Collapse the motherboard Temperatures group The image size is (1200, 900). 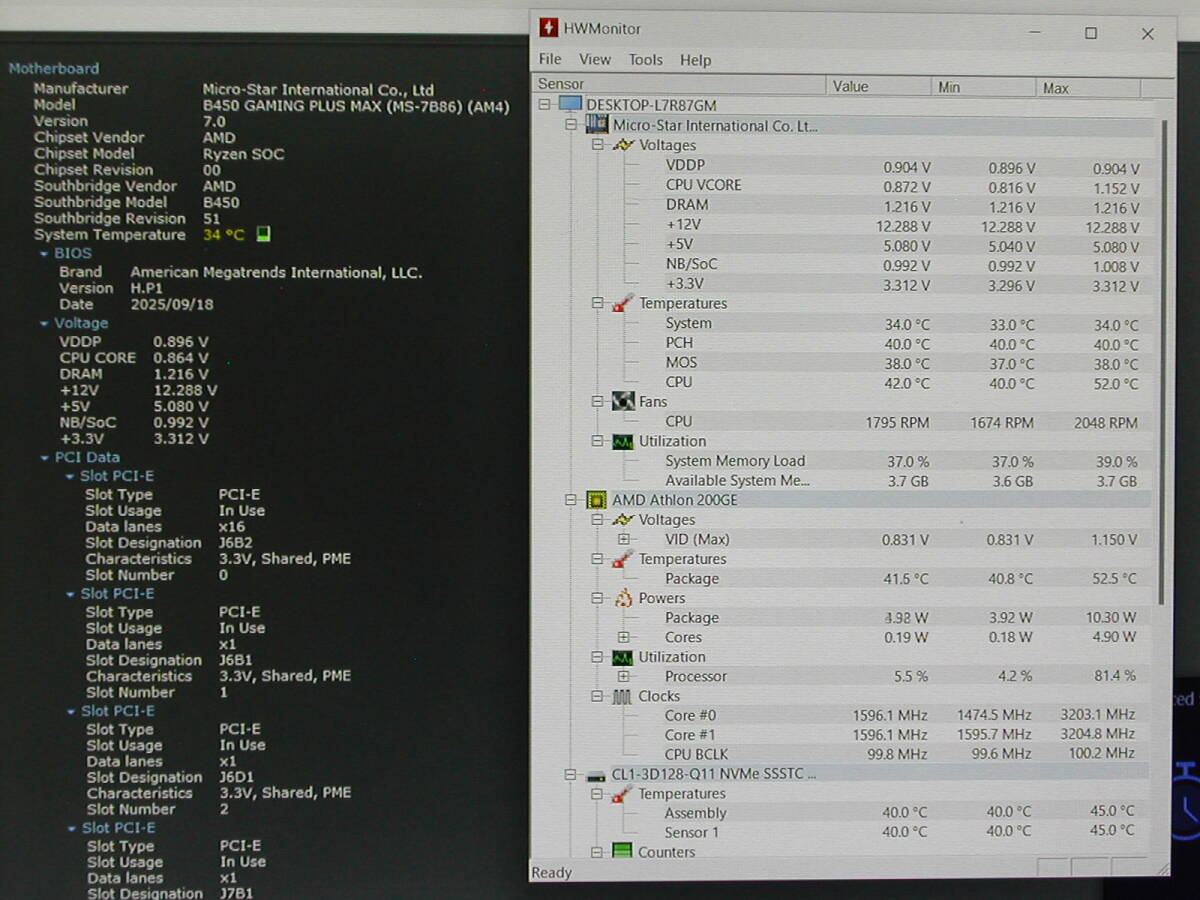click(x=597, y=303)
